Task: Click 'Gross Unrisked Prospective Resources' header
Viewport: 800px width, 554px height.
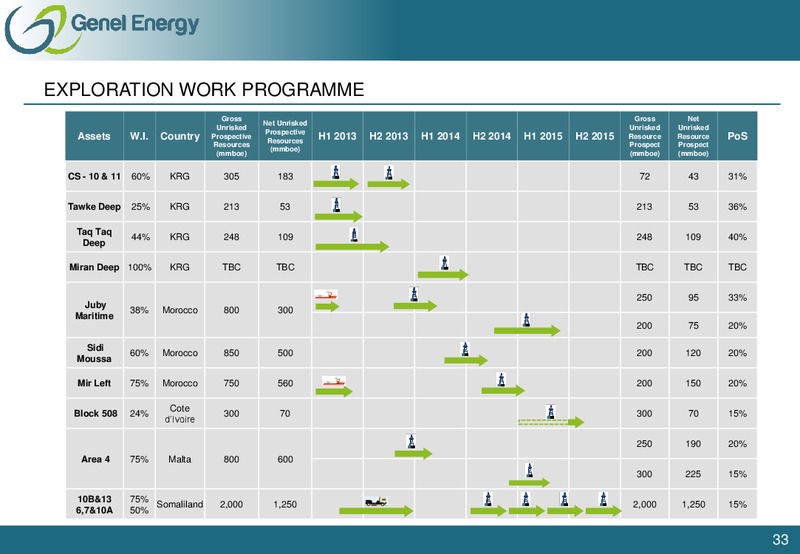Action: [231, 136]
